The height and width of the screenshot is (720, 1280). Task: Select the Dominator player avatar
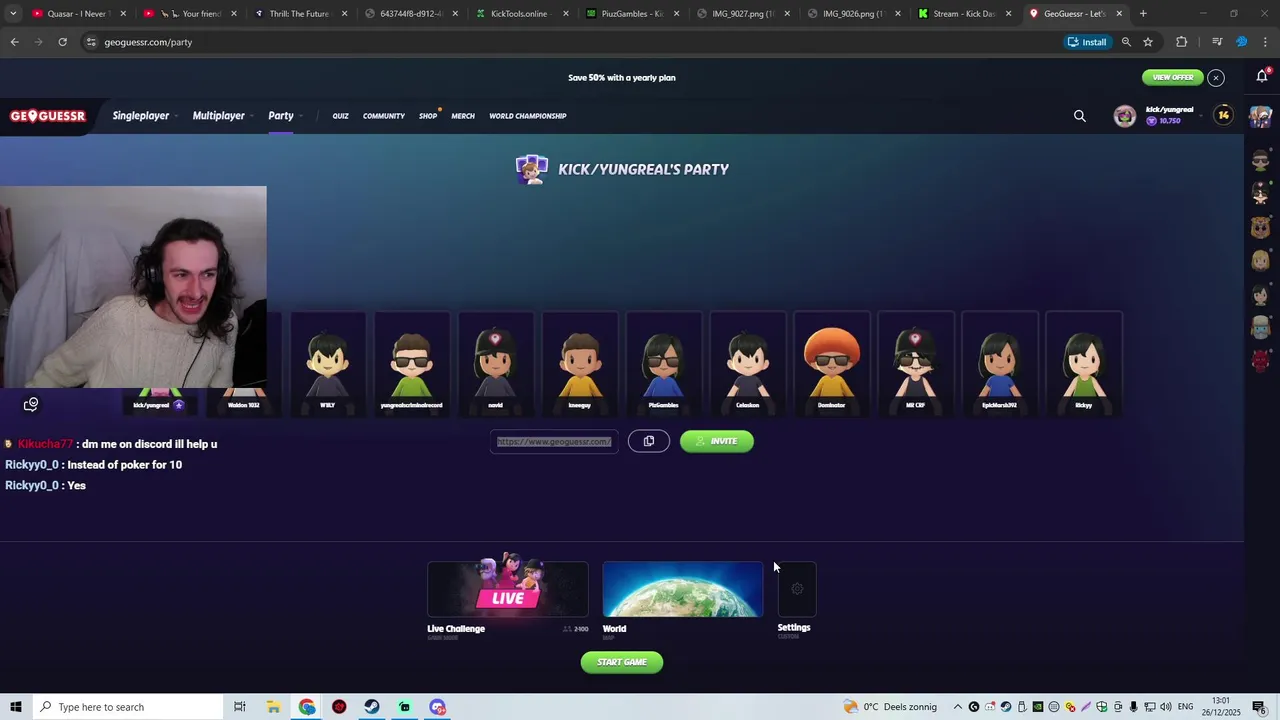pos(832,363)
